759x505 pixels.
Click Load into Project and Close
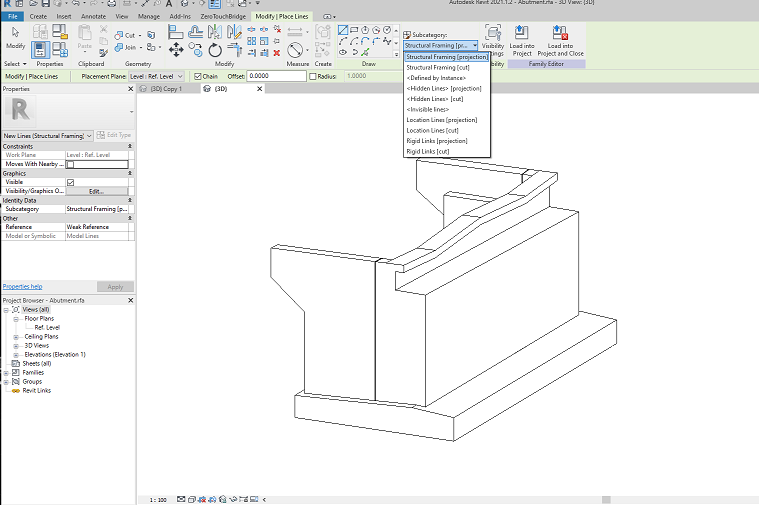tap(560, 41)
